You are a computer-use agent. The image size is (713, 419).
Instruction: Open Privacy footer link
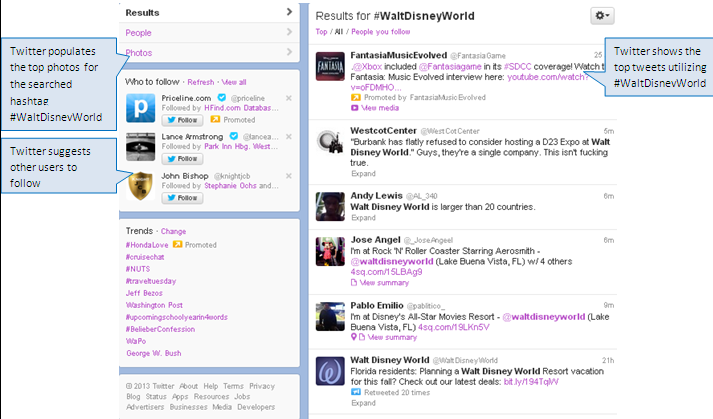(262, 386)
